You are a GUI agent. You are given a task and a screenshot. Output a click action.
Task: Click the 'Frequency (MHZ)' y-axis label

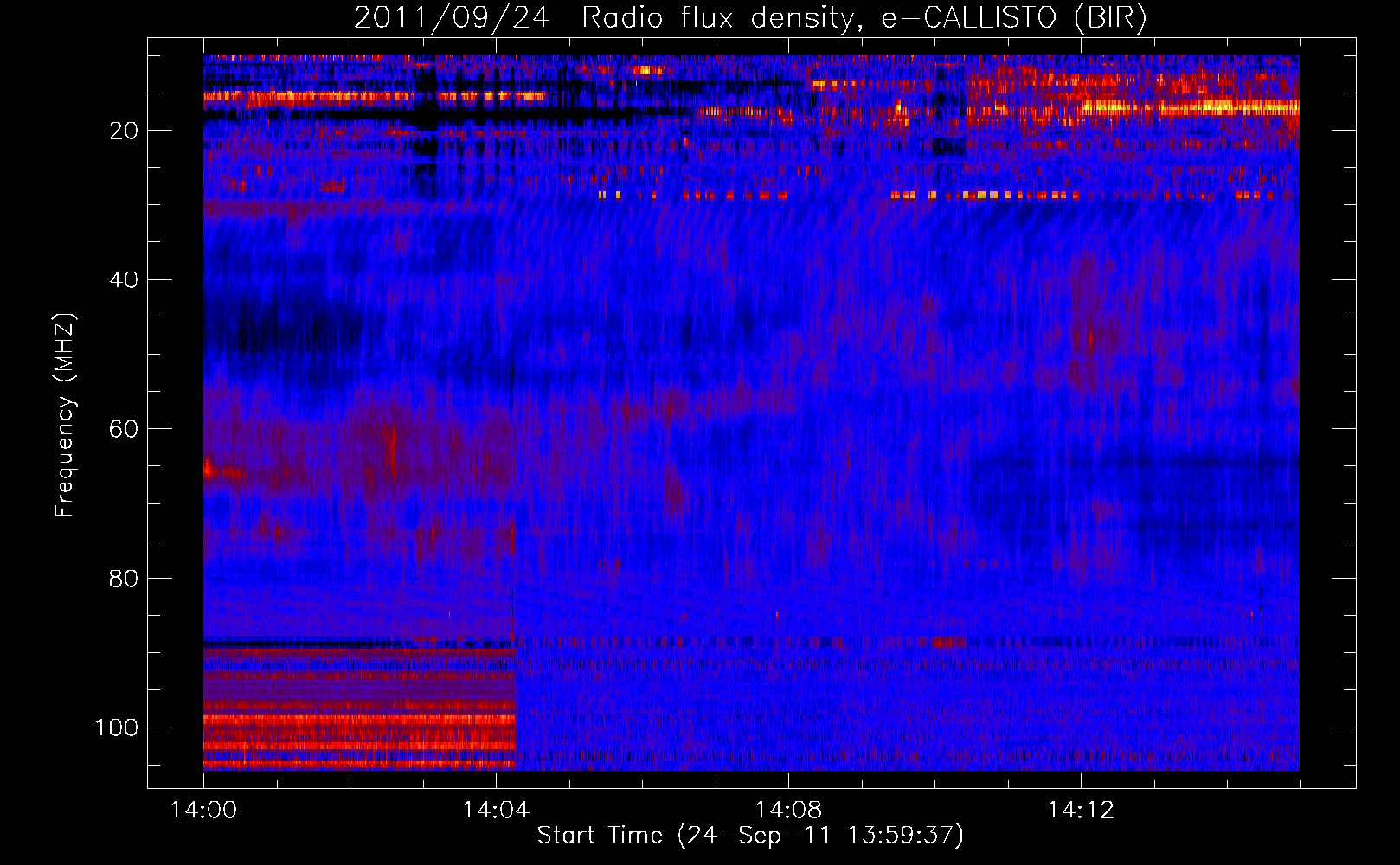(x=65, y=415)
